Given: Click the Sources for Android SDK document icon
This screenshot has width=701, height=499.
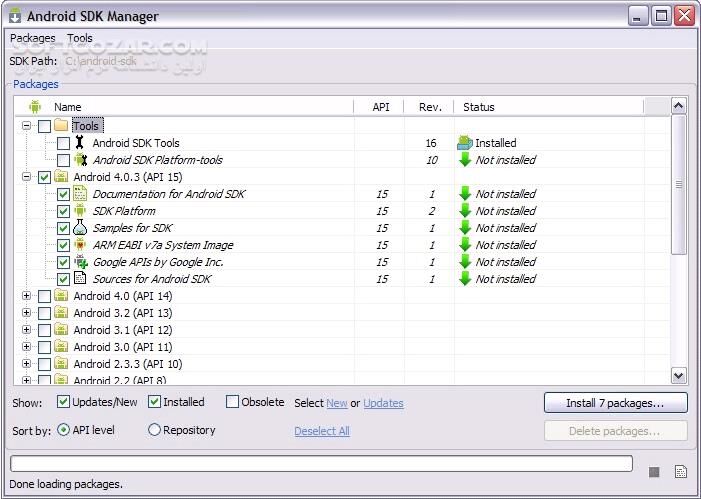Looking at the screenshot, I should pos(80,278).
